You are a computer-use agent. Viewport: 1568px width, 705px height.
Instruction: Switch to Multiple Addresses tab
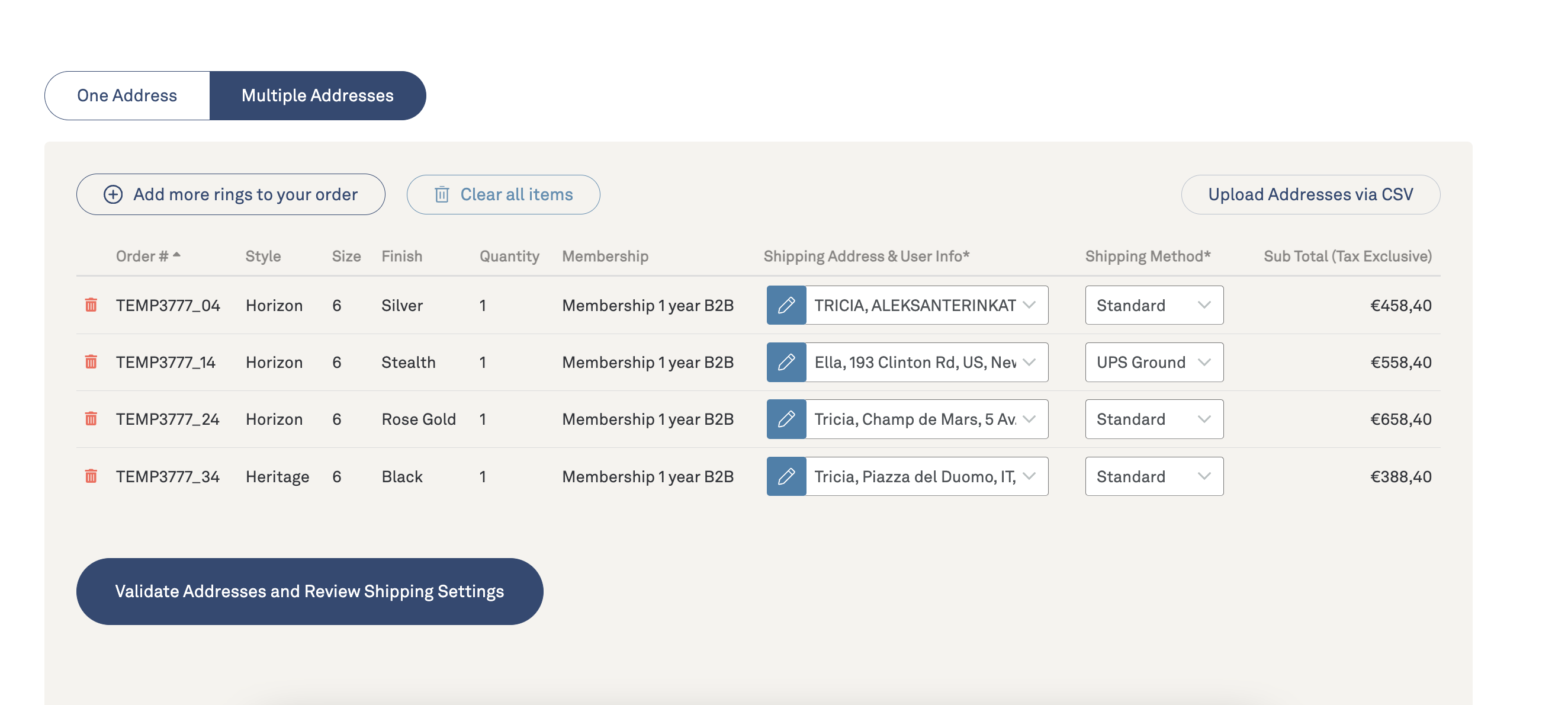point(318,95)
